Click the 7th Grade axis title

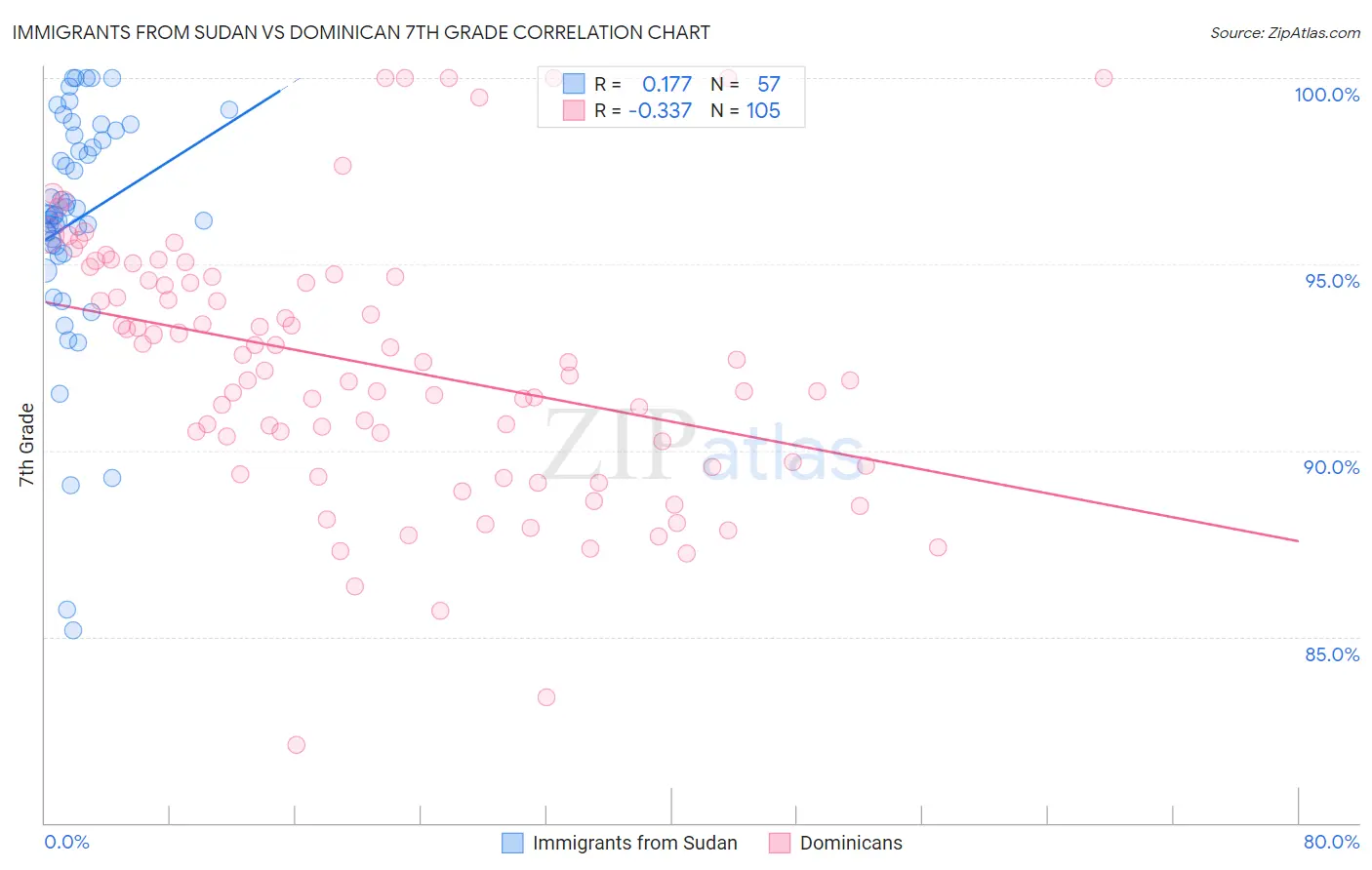tap(26, 445)
